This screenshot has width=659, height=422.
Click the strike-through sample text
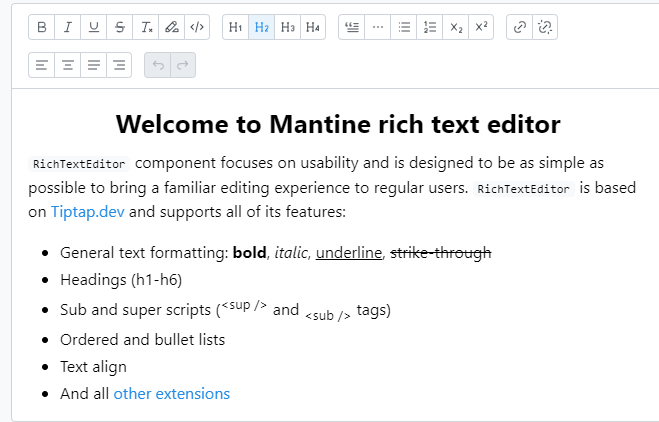441,253
